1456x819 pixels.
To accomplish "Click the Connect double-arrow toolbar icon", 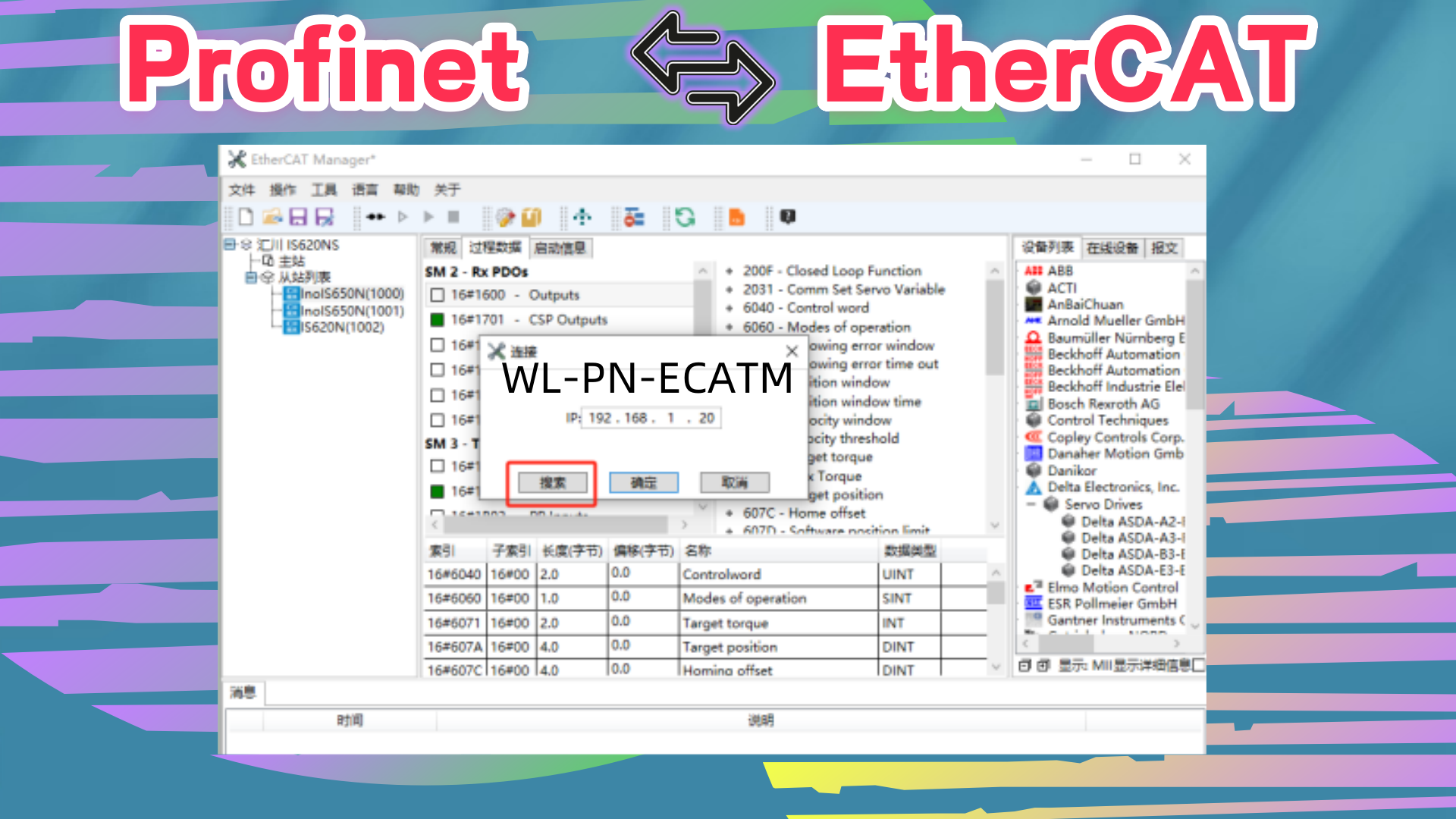I will pos(375,218).
